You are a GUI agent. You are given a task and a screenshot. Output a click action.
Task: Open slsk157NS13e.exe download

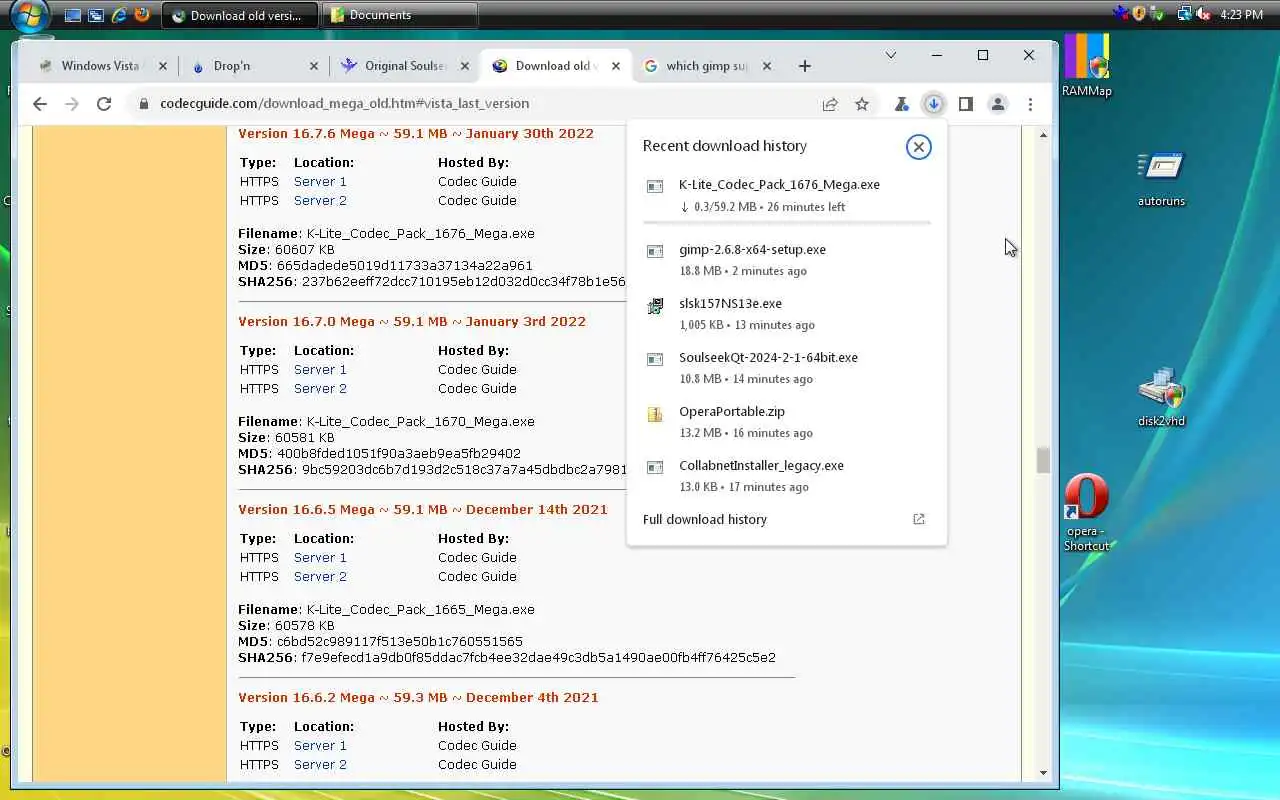pos(787,313)
